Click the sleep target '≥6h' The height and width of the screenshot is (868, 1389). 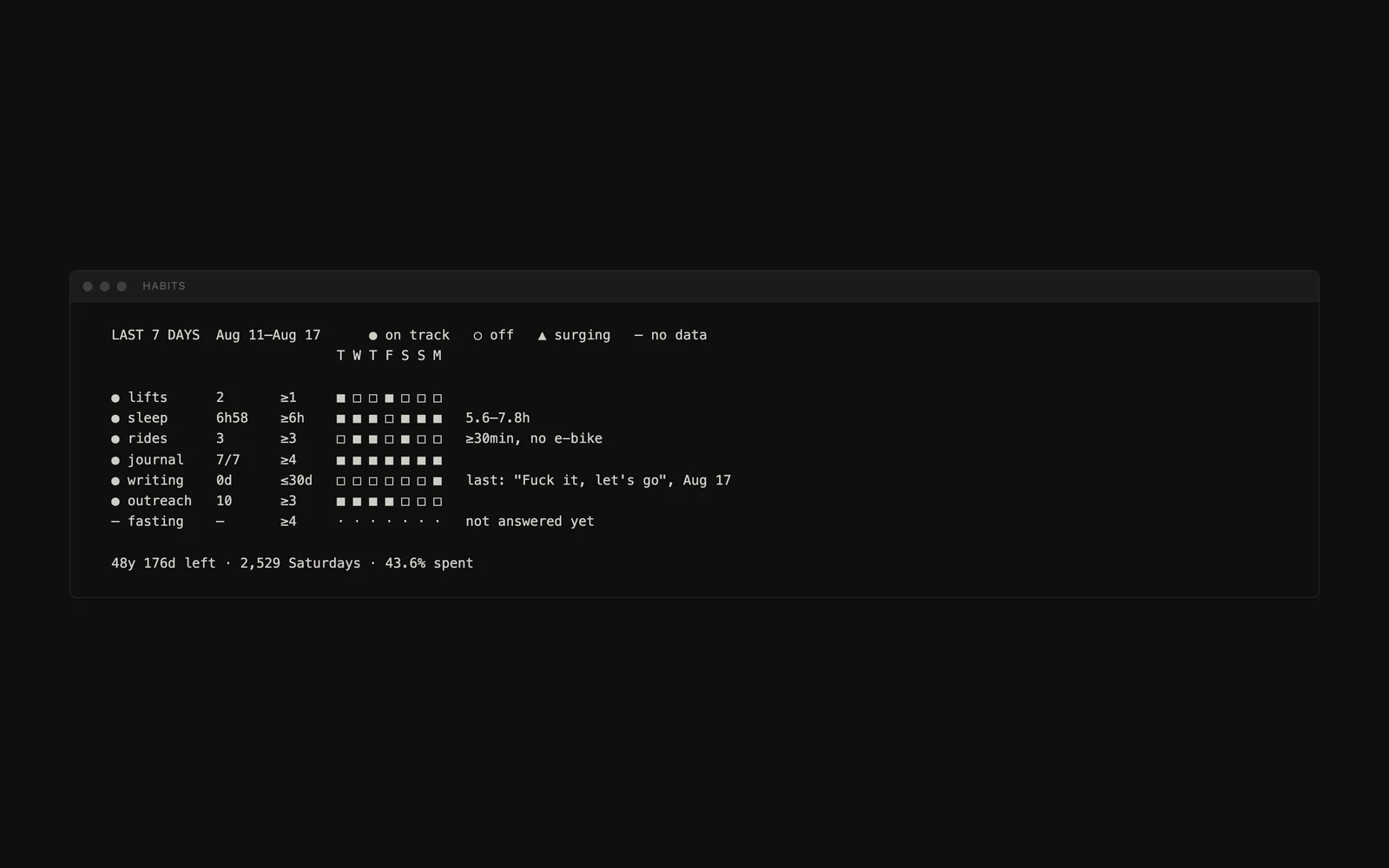point(293,418)
